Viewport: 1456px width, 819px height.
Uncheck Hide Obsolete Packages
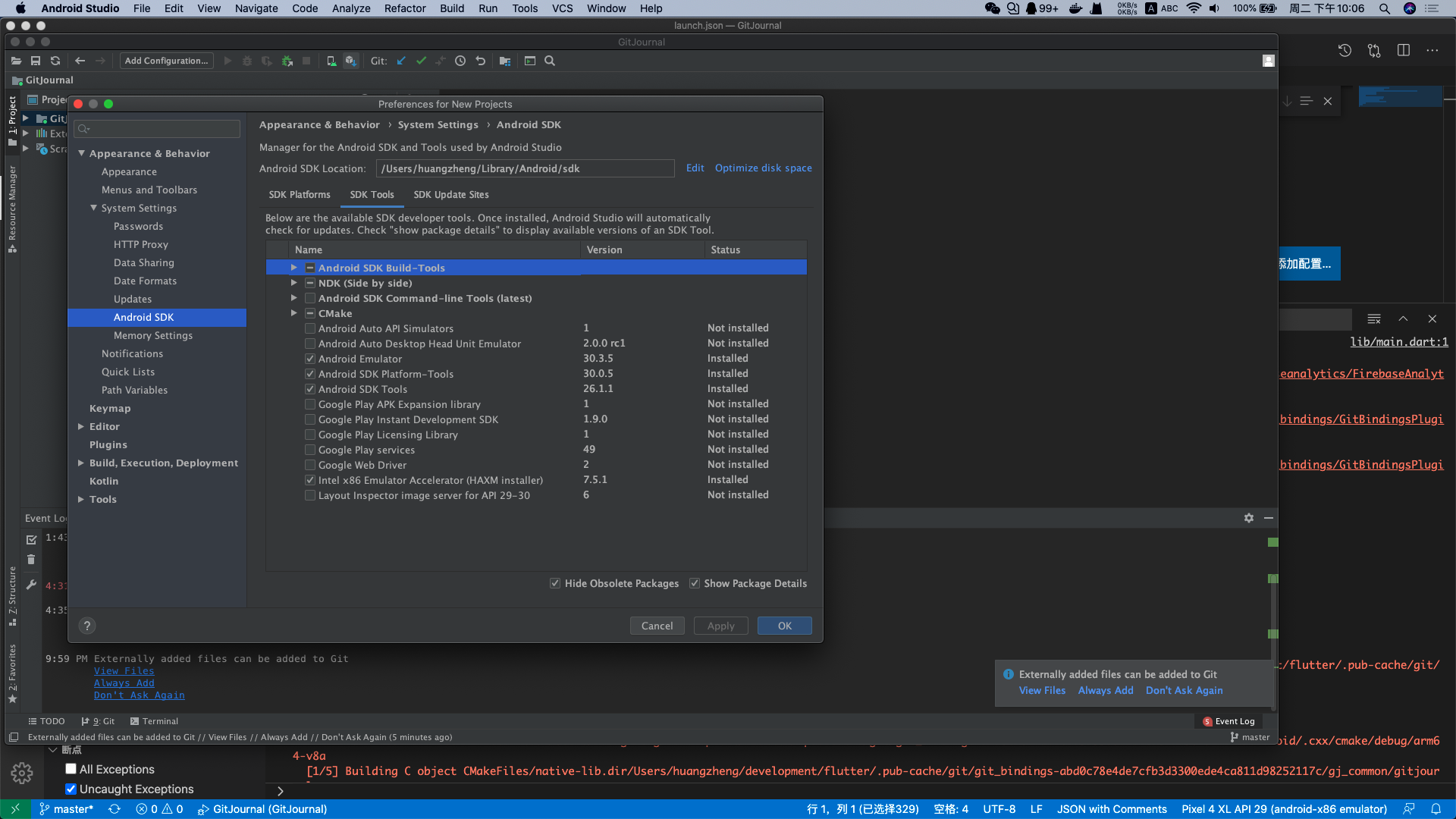pos(556,583)
